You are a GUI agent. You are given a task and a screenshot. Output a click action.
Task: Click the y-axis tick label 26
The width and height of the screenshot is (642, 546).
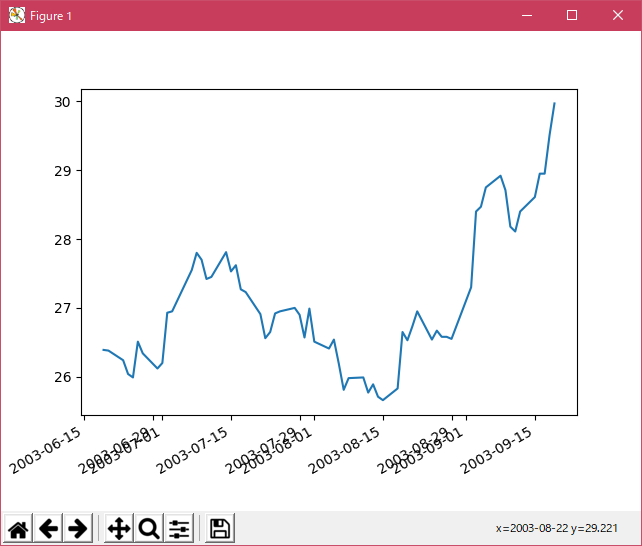[63, 378]
